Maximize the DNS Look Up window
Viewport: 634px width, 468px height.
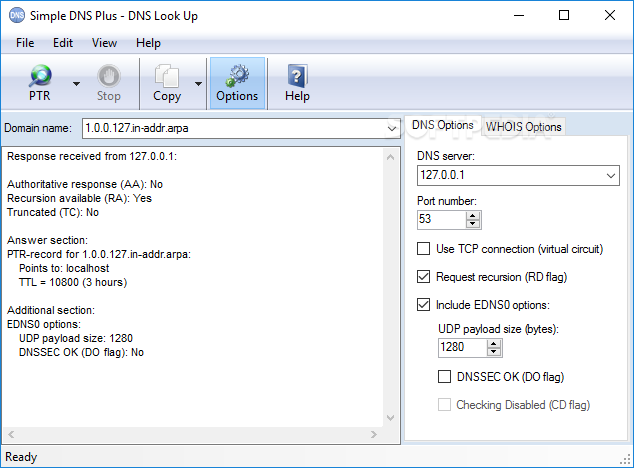tap(564, 15)
